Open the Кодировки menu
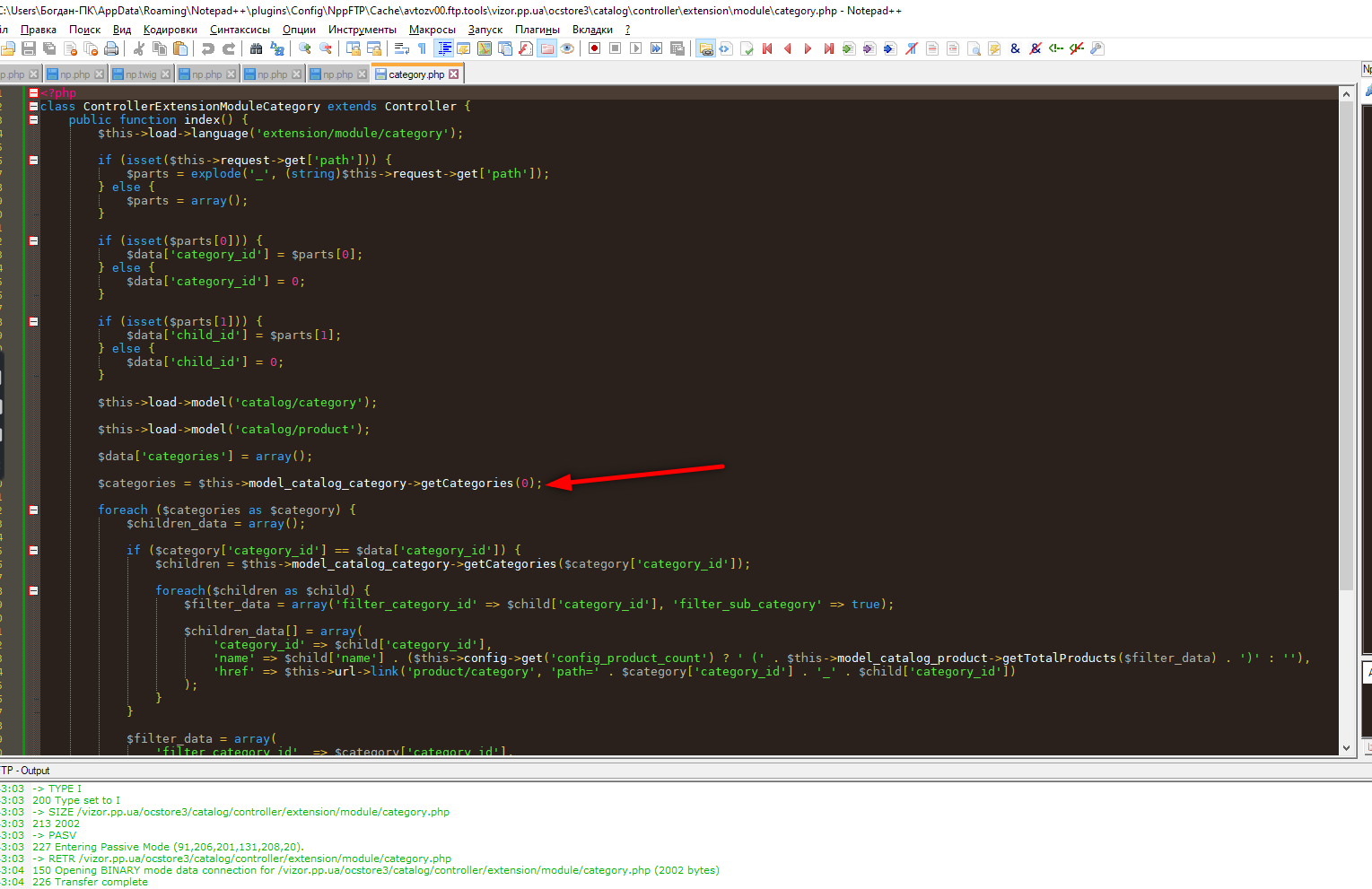The image size is (1372, 889). [x=170, y=30]
